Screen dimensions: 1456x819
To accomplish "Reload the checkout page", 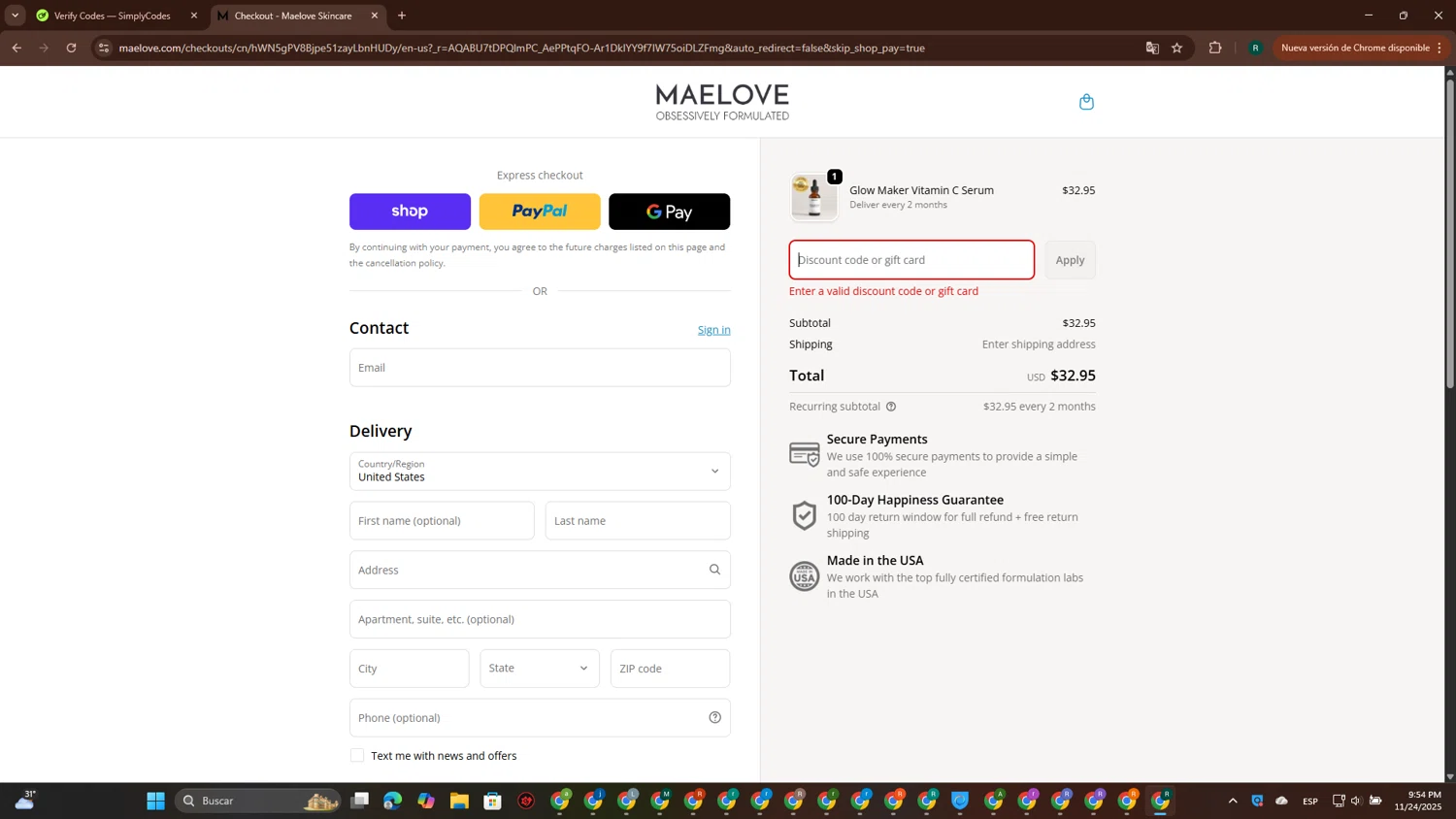I will click(x=71, y=48).
